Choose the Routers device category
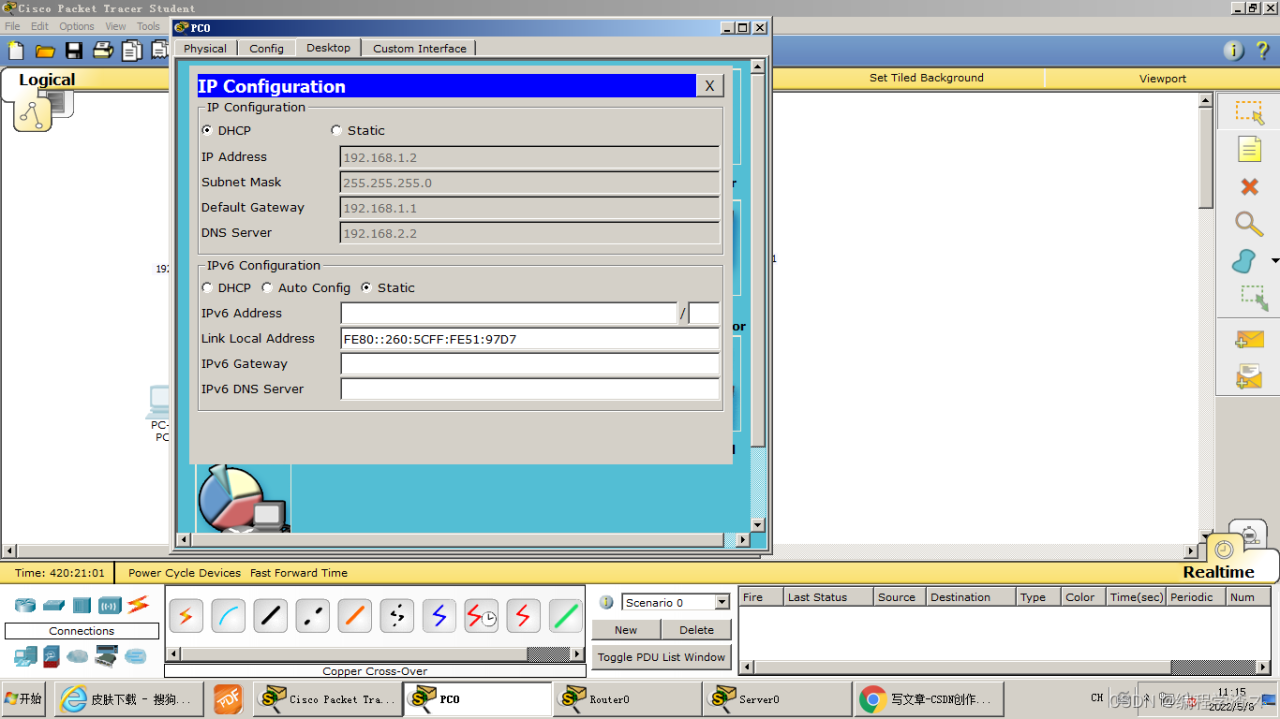The height and width of the screenshot is (719, 1280). [x=25, y=605]
